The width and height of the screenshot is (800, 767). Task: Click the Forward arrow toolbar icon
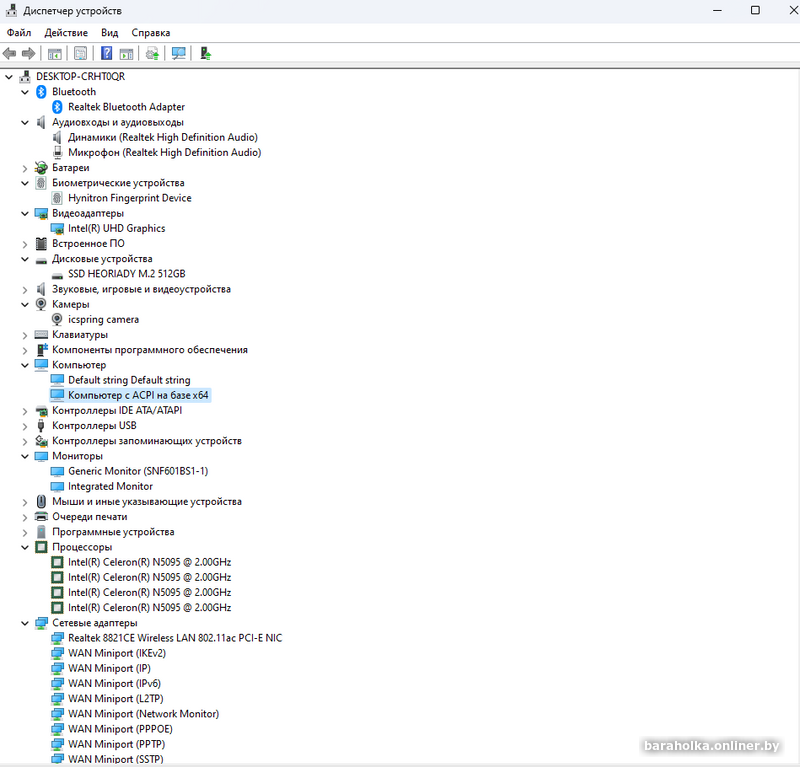(x=29, y=53)
